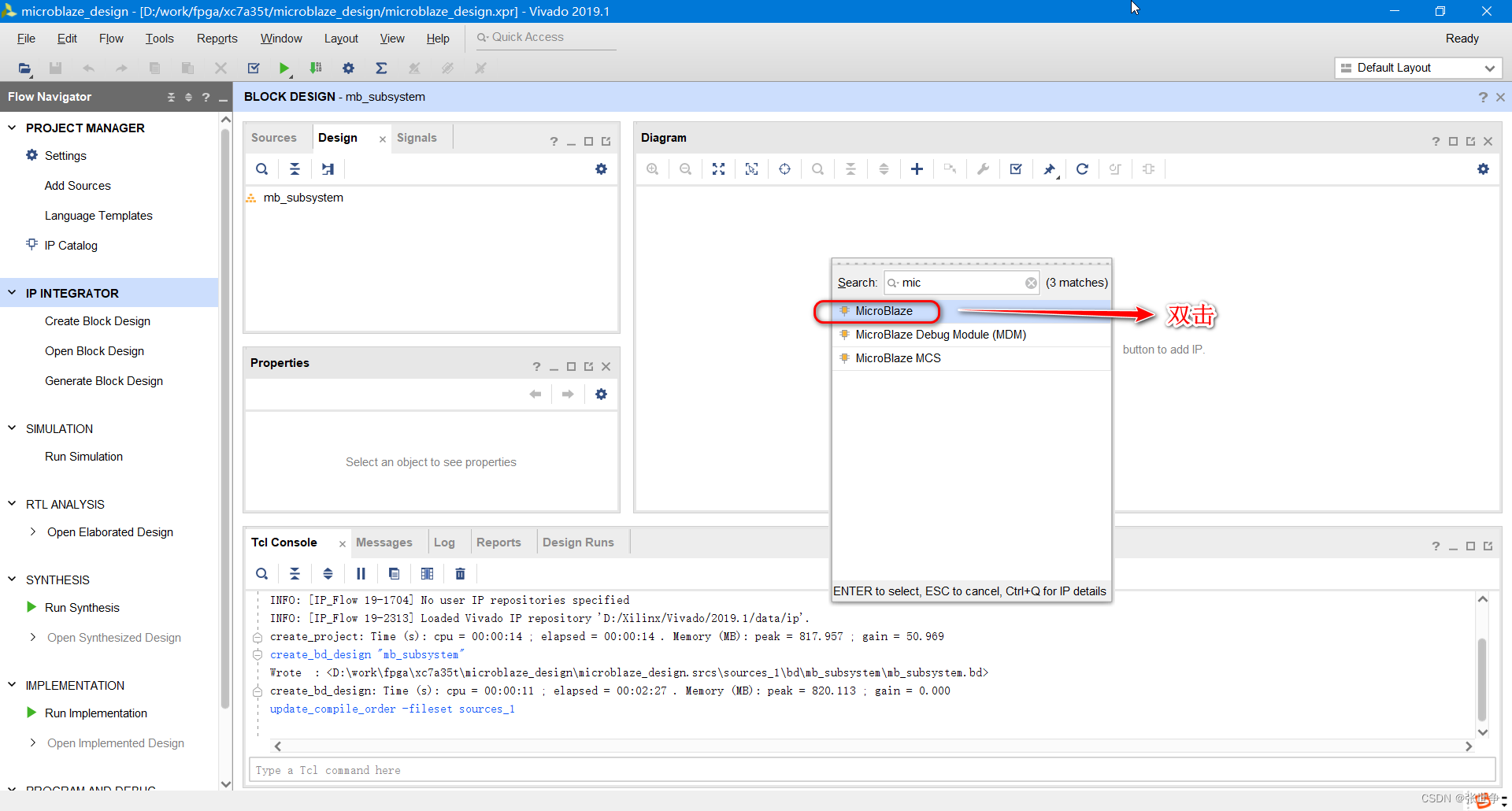
Task: Open the File menu
Action: (x=26, y=39)
